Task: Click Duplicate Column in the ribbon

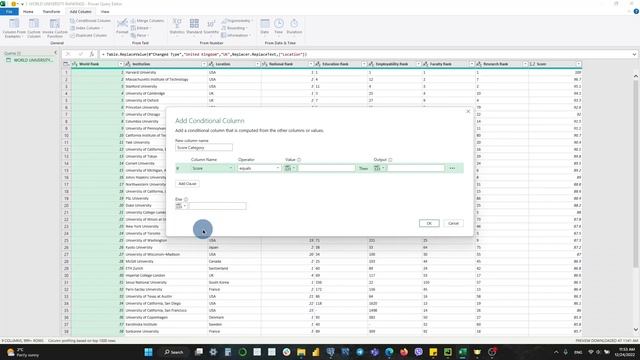Action: [88, 36]
